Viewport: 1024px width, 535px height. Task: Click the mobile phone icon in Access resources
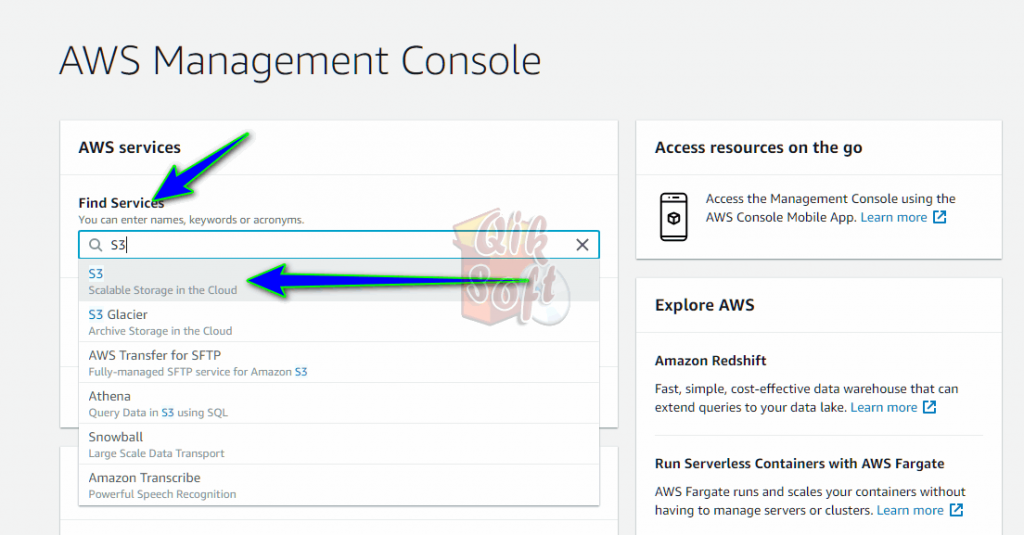(x=673, y=217)
